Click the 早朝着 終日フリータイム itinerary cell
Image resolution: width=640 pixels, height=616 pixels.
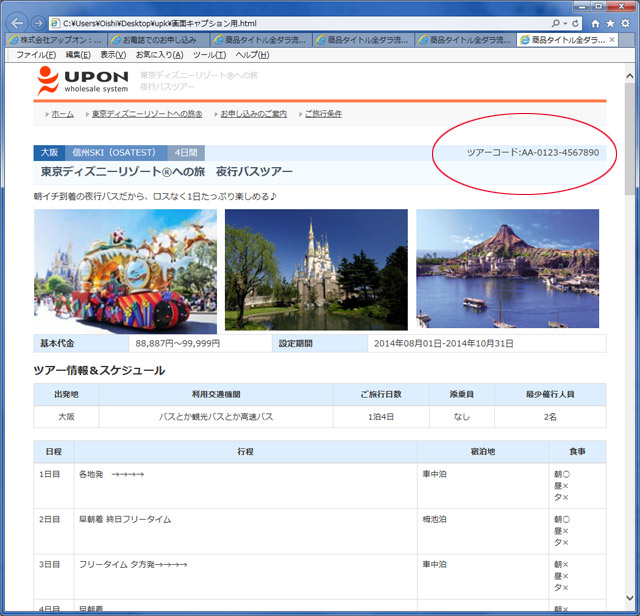tap(245, 531)
